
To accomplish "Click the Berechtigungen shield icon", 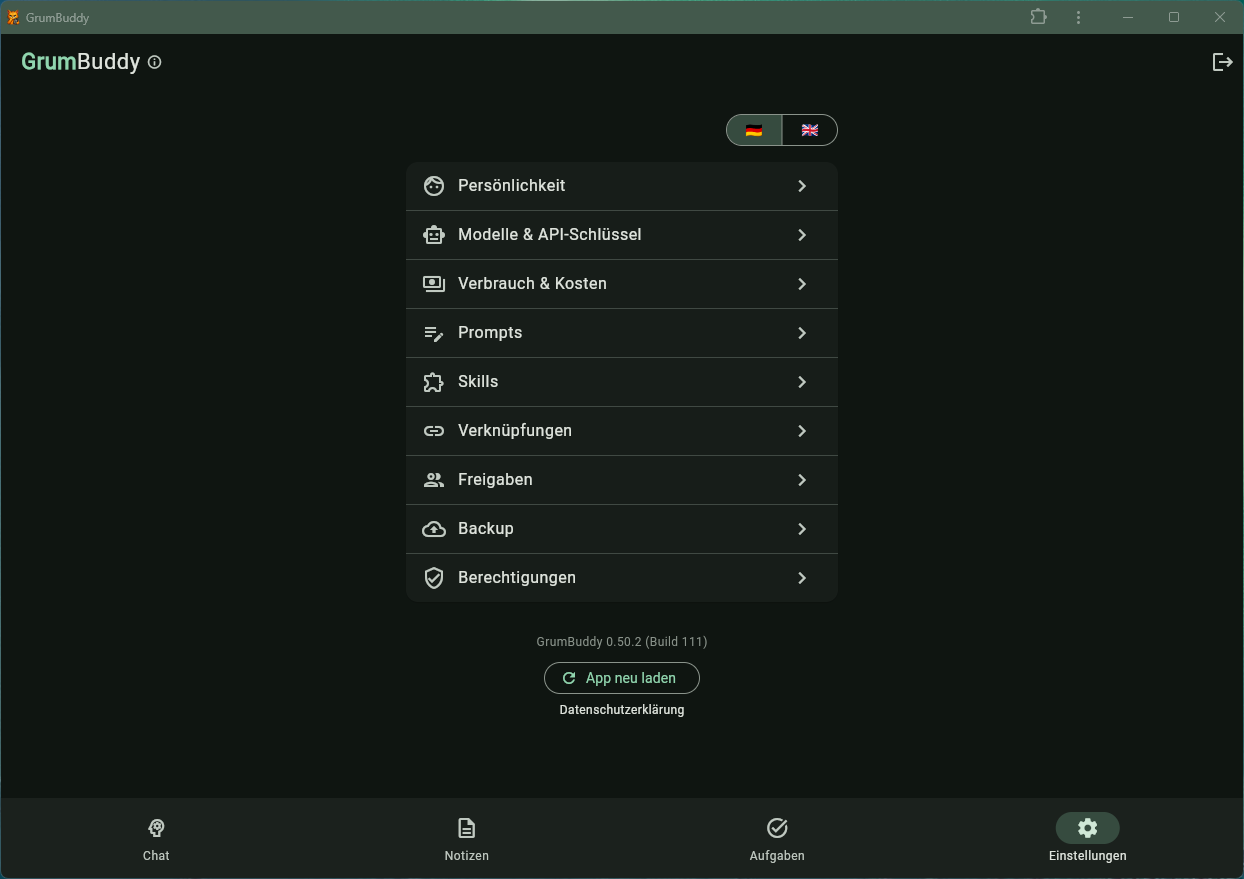I will click(x=434, y=578).
